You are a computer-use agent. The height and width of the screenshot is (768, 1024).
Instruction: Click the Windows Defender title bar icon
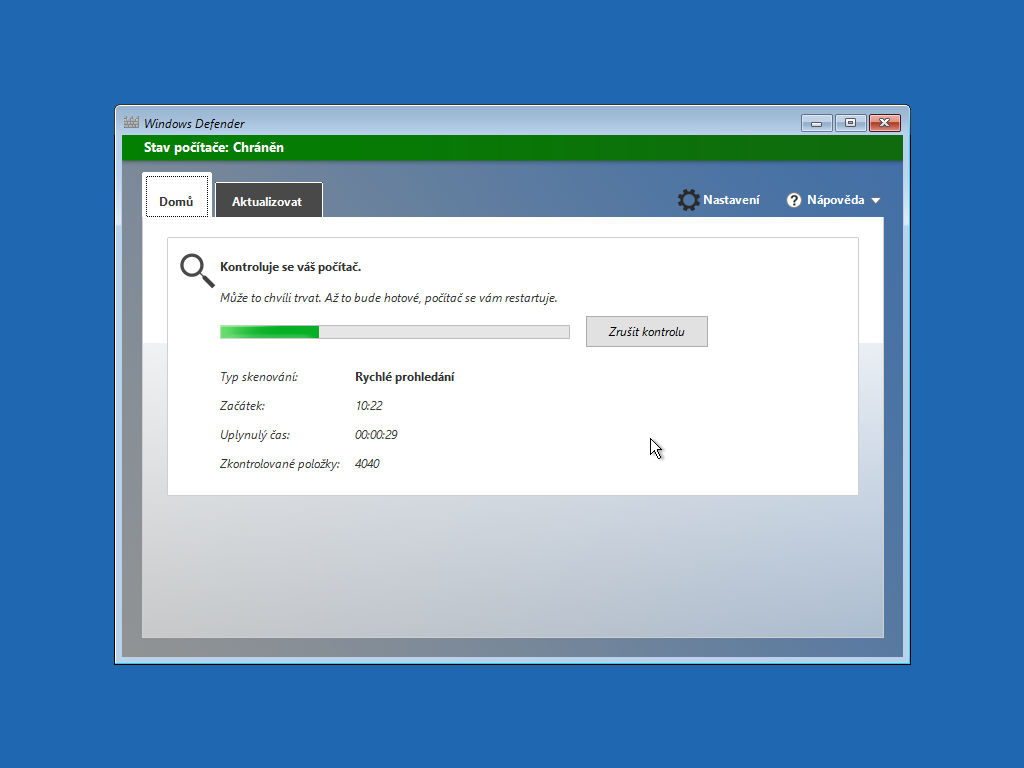coord(131,122)
